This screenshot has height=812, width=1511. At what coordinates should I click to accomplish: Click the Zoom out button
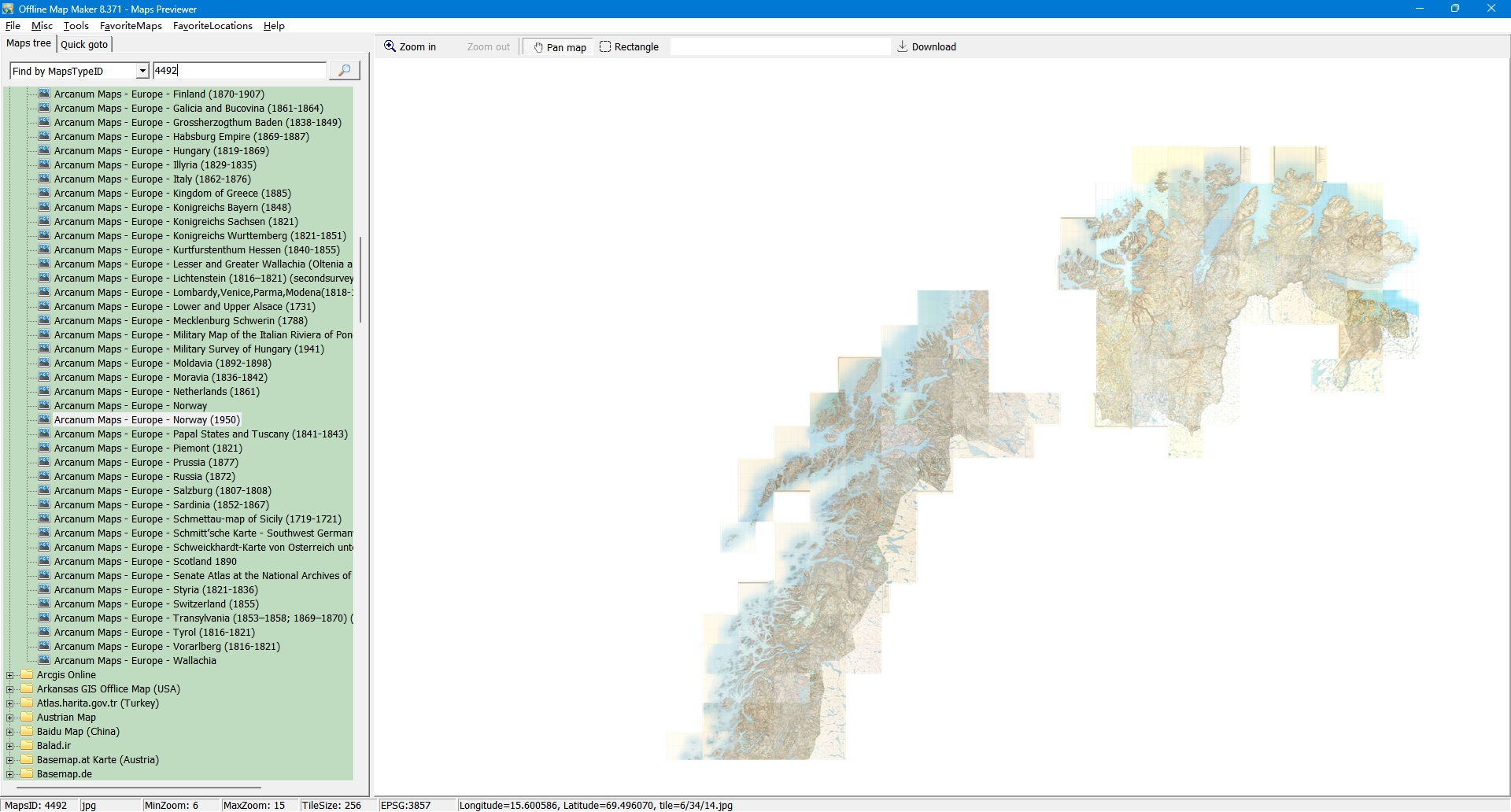pos(488,47)
